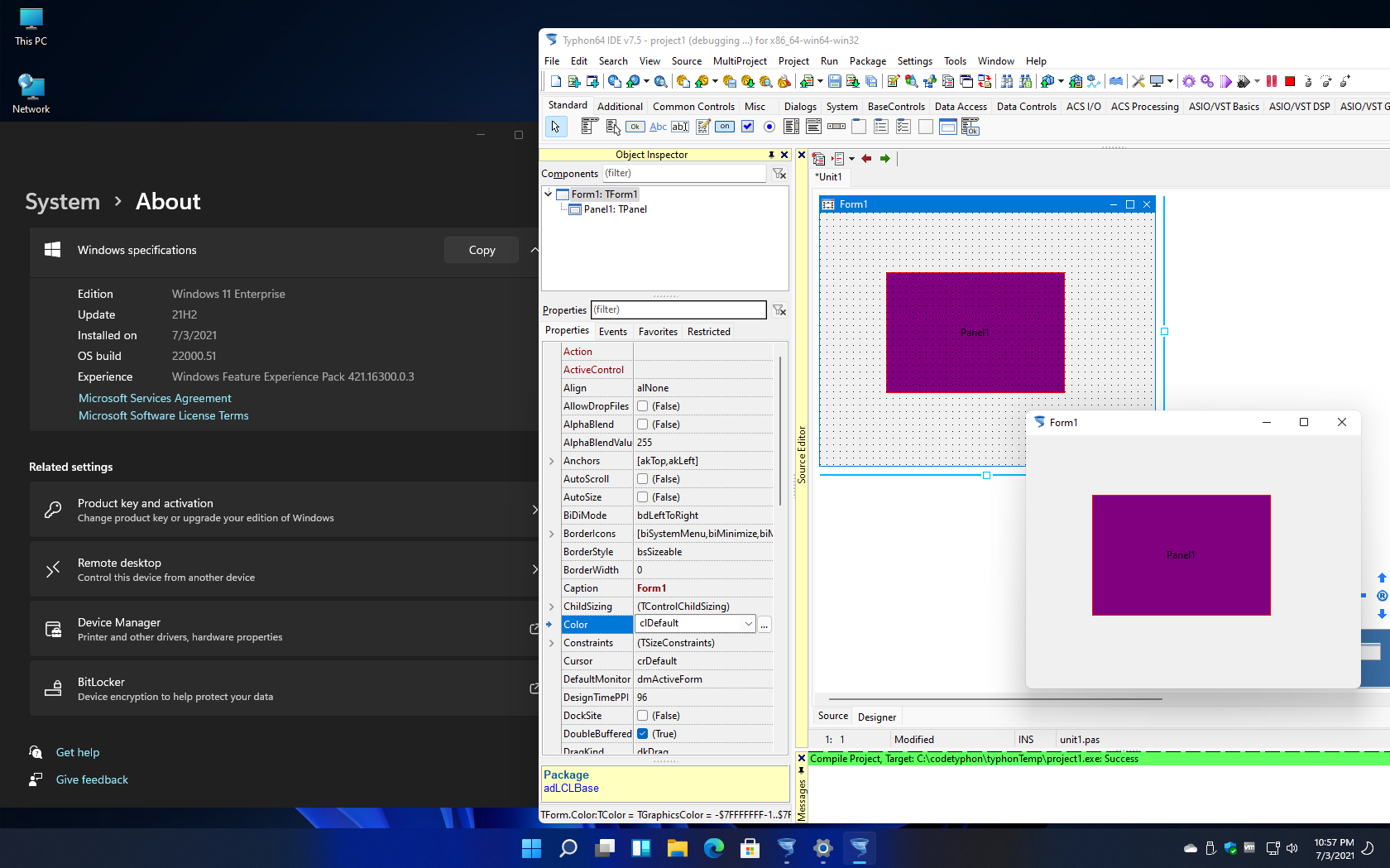The width and height of the screenshot is (1390, 868).
Task: Click the green forward arrow in Source Editor
Action: coord(885,159)
